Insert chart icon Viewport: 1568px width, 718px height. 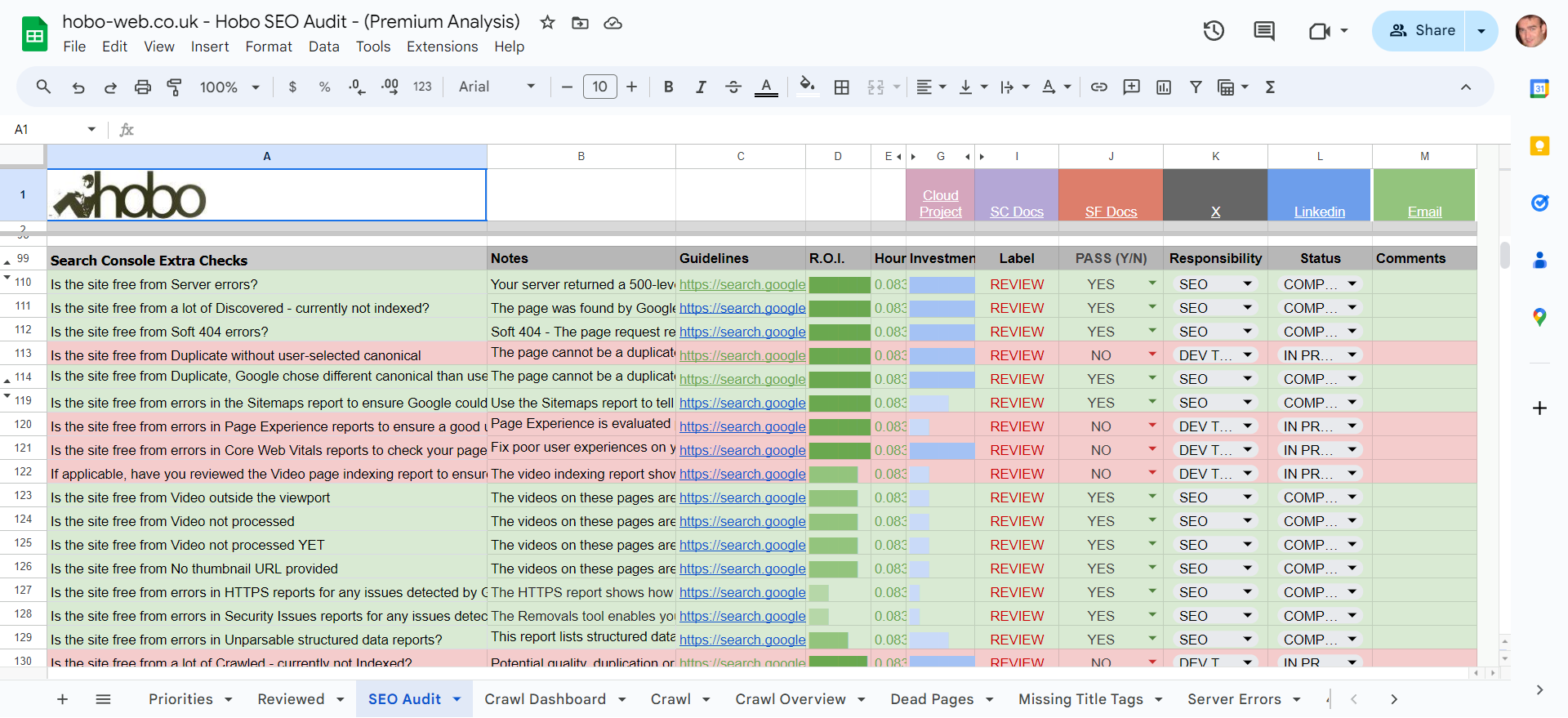(1164, 87)
